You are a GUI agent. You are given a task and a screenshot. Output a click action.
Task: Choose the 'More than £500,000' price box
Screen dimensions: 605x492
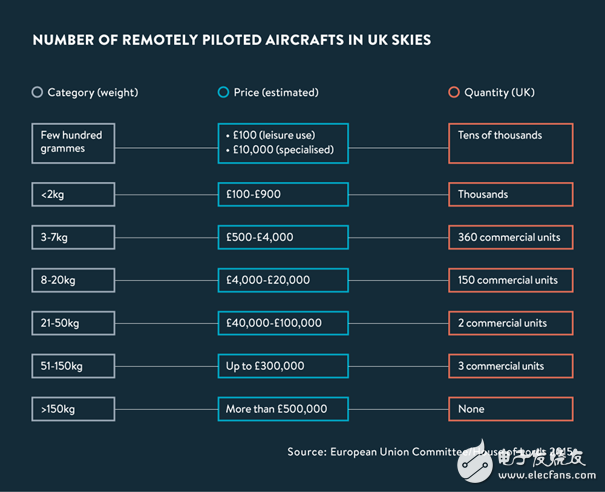(x=283, y=409)
